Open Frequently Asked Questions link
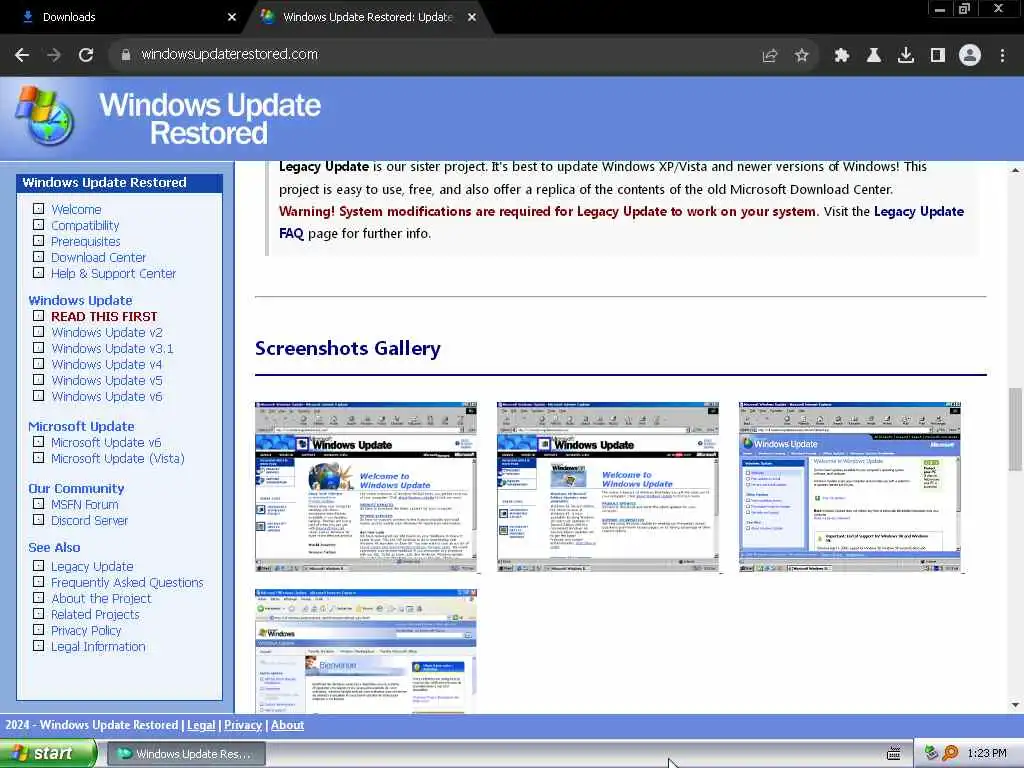This screenshot has height=768, width=1024. 127,583
